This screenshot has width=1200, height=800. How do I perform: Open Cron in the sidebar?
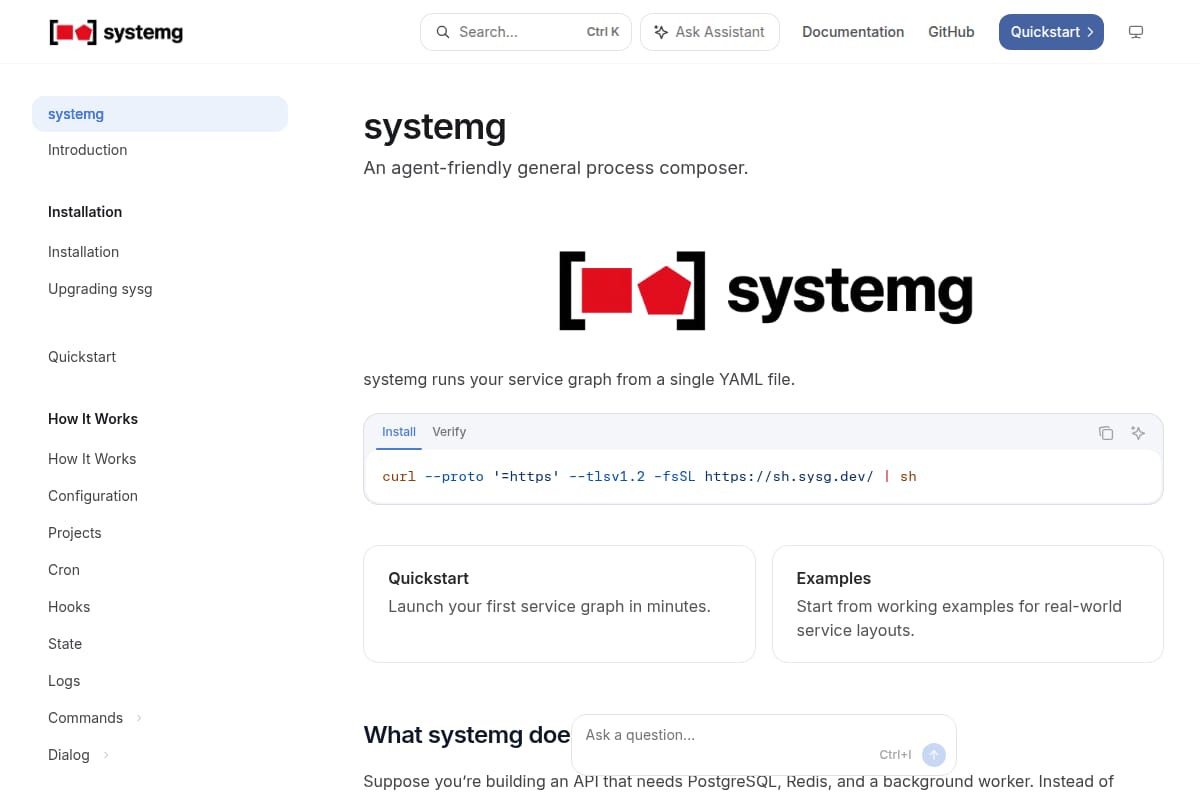(x=160, y=570)
